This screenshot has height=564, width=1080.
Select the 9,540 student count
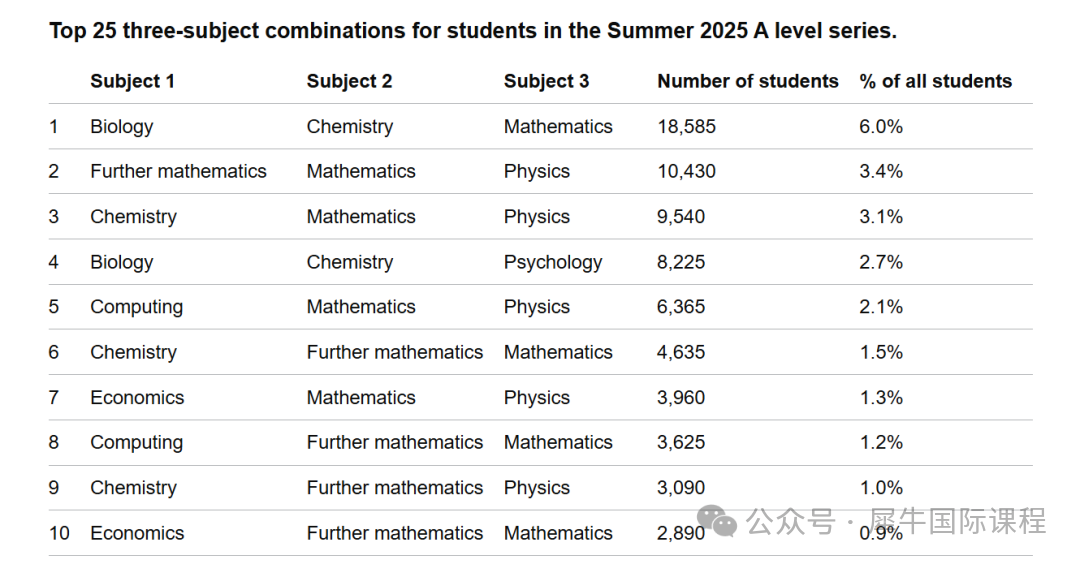[681, 217]
